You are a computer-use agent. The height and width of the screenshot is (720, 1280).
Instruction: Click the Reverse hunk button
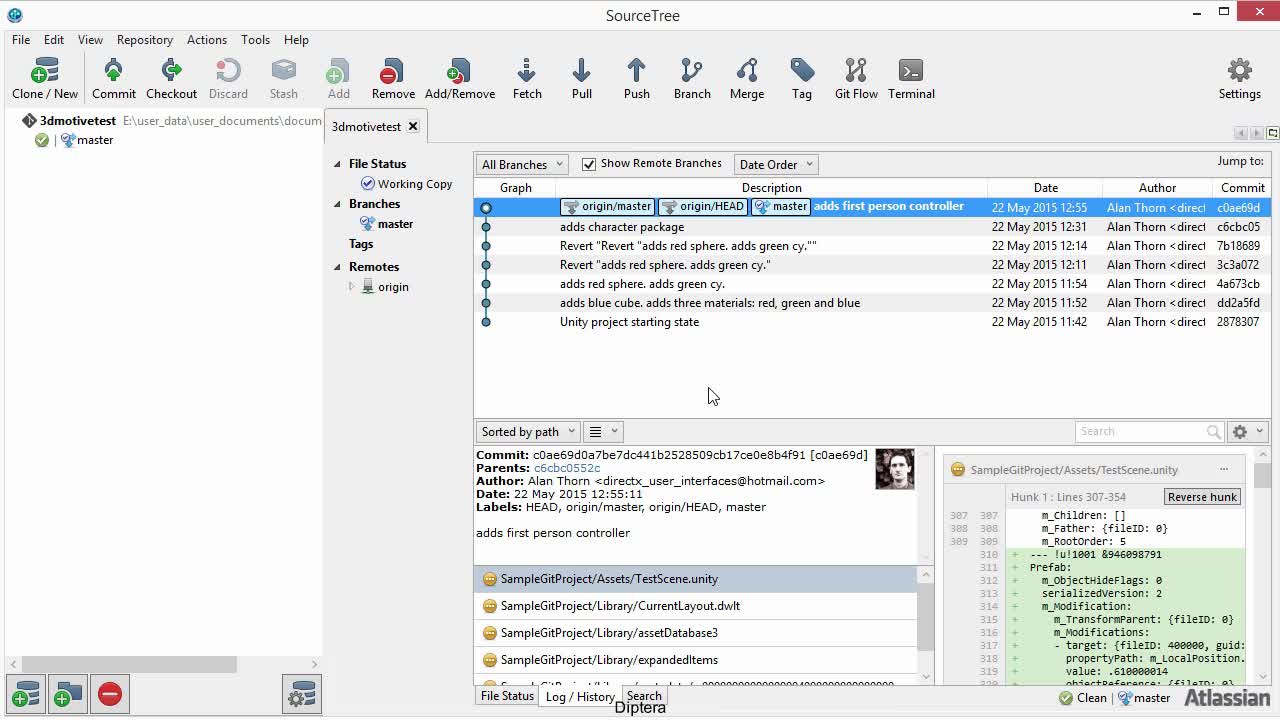tap(1202, 497)
